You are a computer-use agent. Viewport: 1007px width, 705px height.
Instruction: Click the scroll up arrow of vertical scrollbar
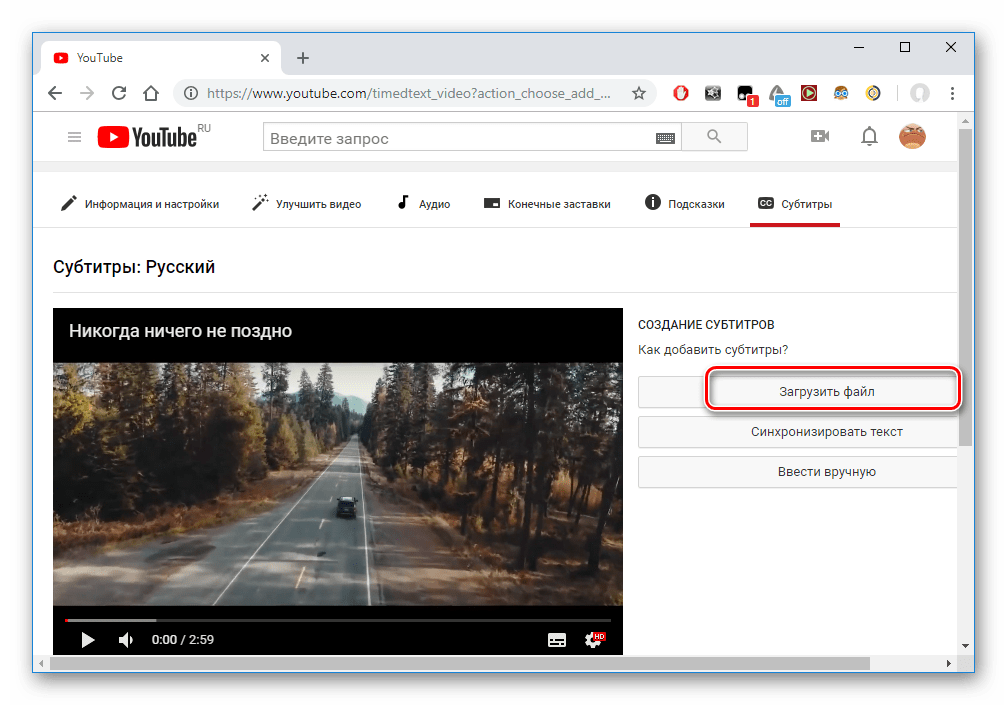tap(965, 121)
